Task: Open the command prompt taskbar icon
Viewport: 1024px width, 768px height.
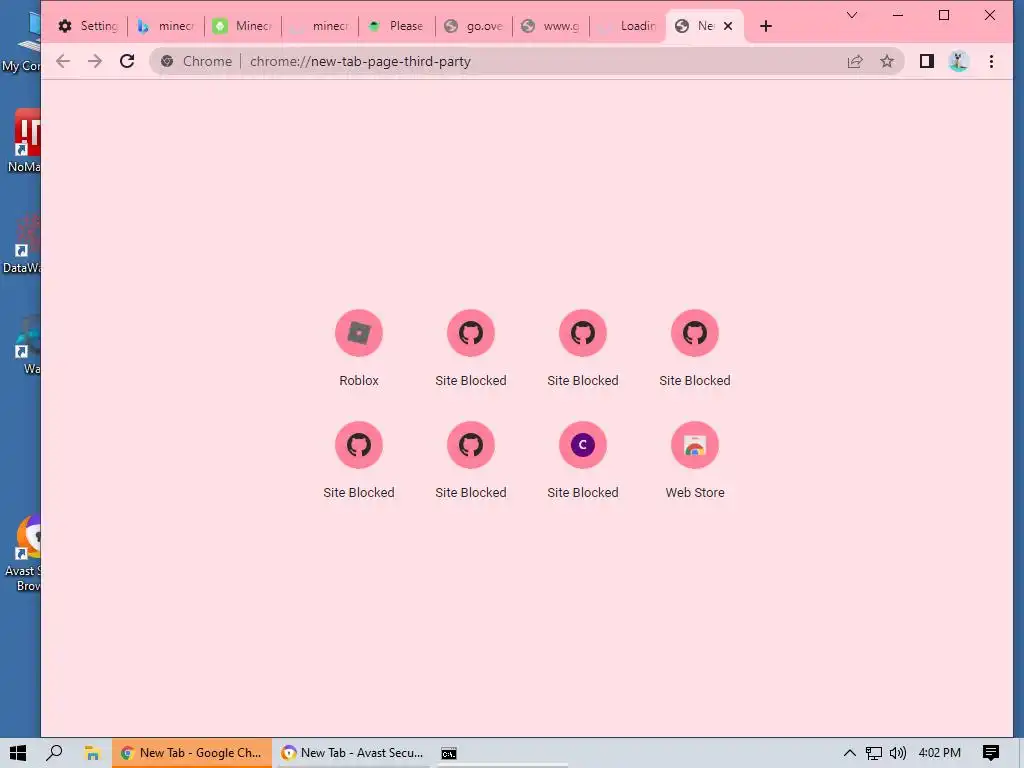Action: [x=449, y=753]
